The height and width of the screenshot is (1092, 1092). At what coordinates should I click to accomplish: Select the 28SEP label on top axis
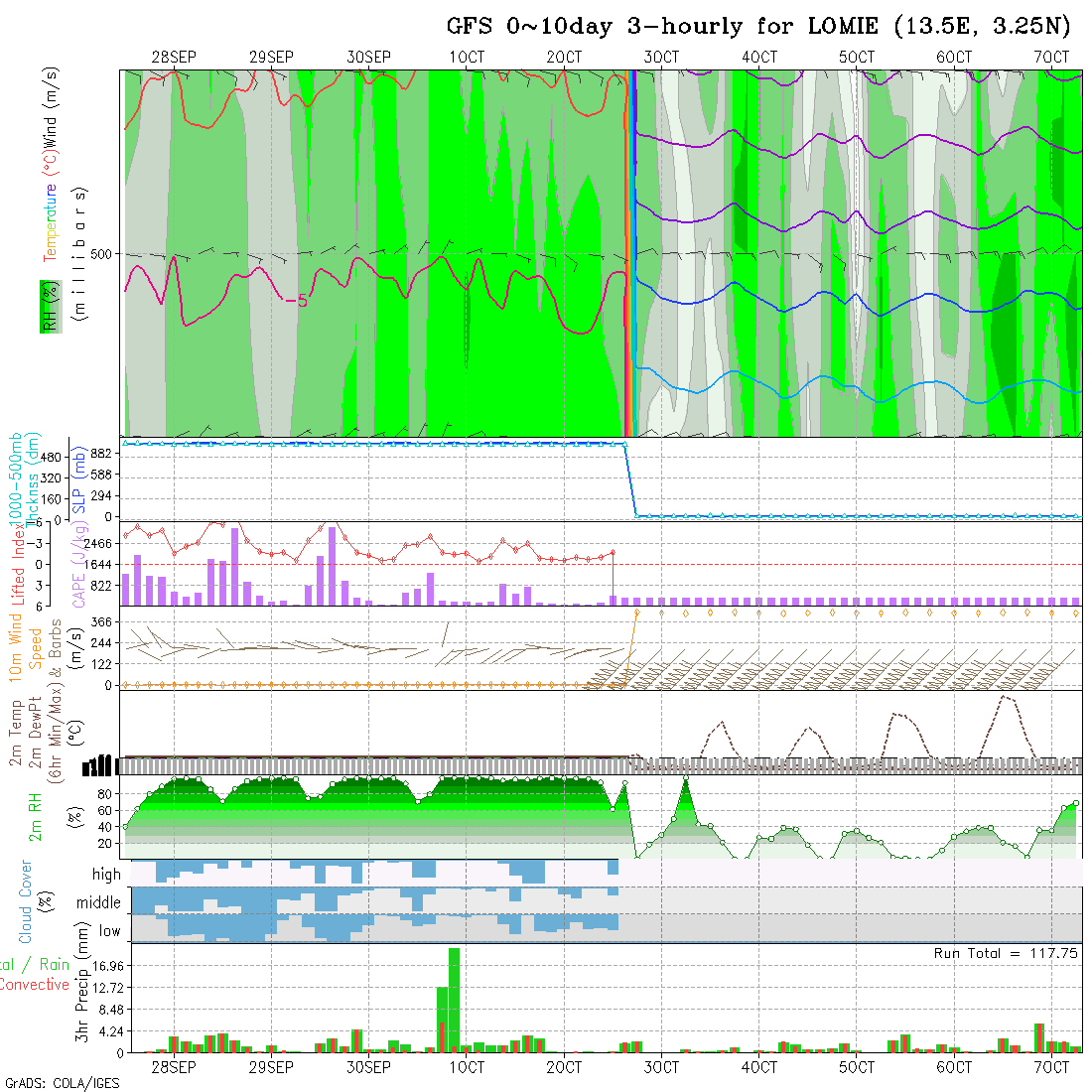[x=174, y=58]
